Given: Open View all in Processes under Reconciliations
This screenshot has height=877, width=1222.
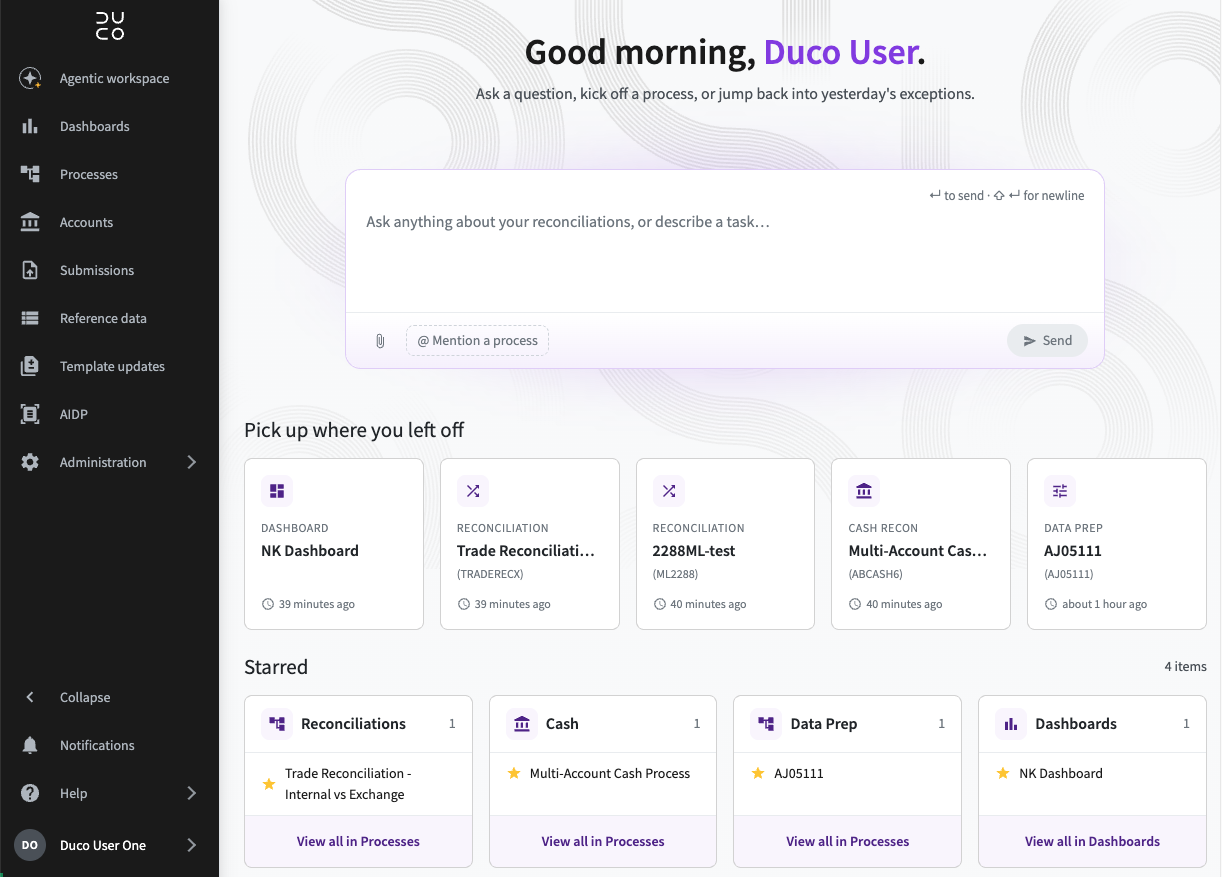Looking at the screenshot, I should 358,841.
